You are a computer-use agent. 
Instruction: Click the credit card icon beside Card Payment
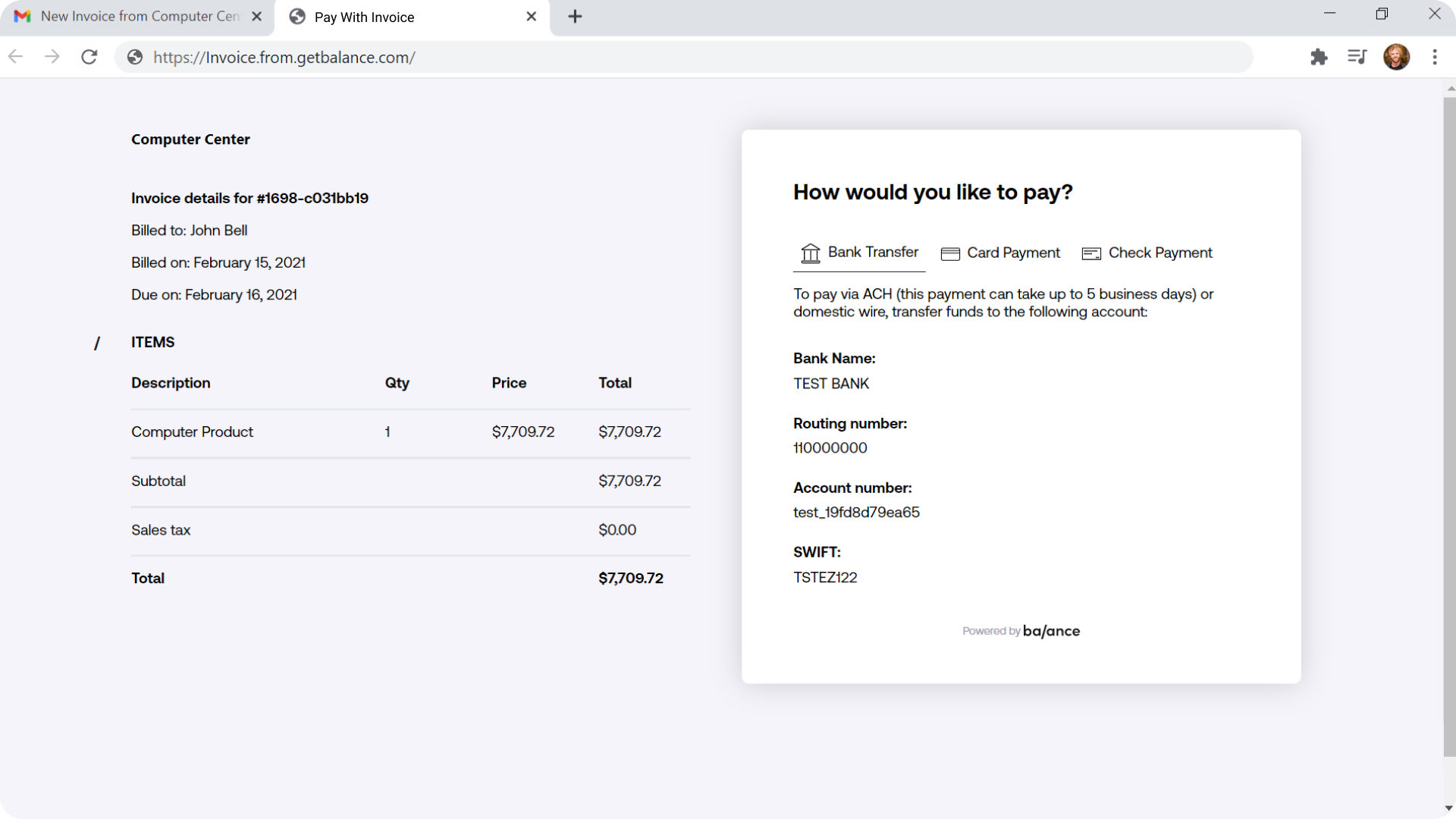(x=949, y=253)
